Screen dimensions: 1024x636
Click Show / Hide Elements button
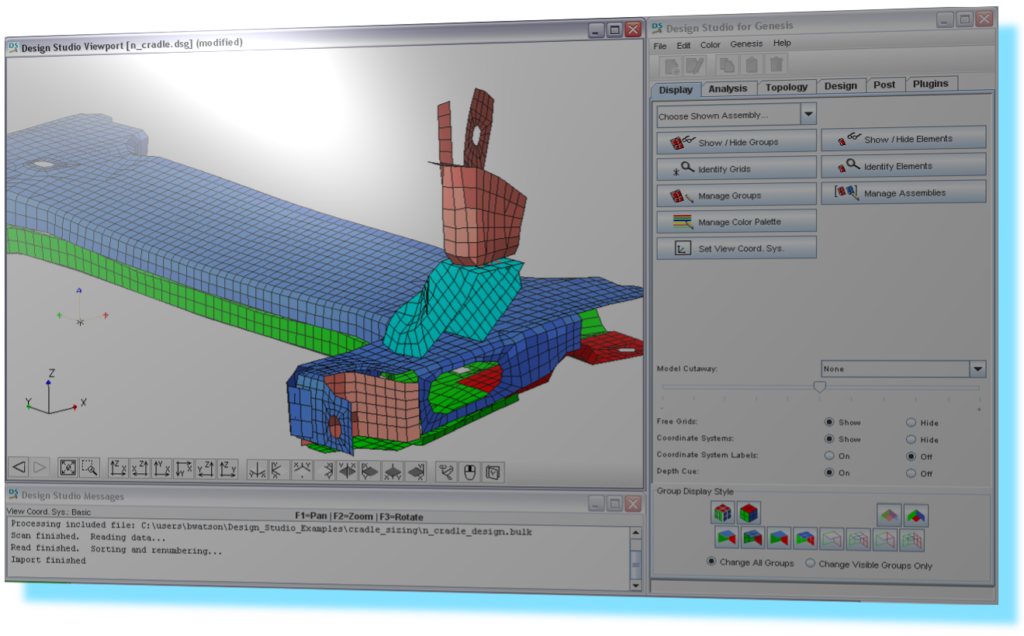(x=903, y=138)
